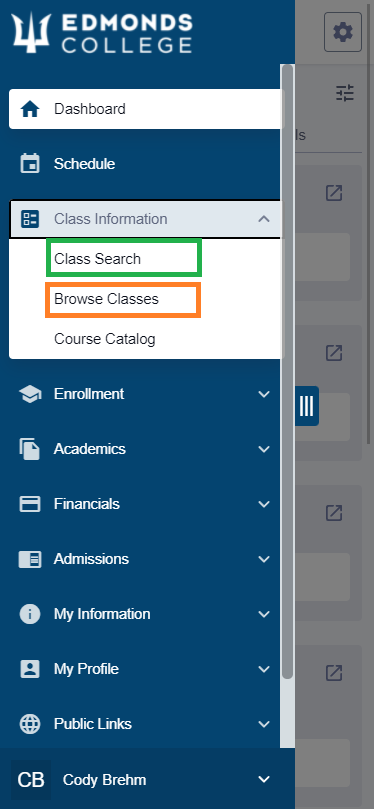Open the Schedule calendar icon
Viewport: 374px width, 809px height.
pyautogui.click(x=30, y=164)
